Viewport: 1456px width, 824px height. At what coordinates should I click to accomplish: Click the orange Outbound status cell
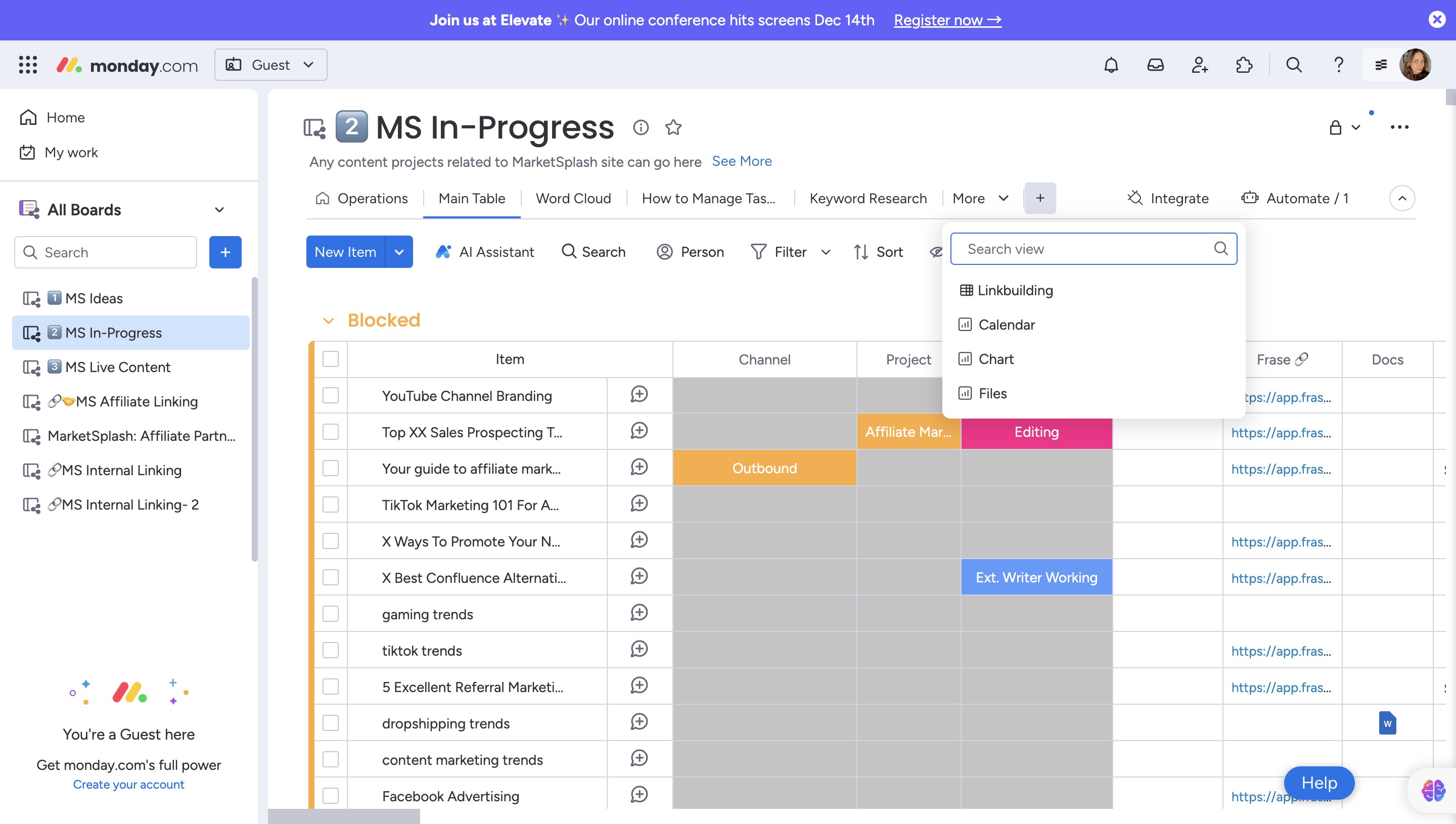coord(764,468)
